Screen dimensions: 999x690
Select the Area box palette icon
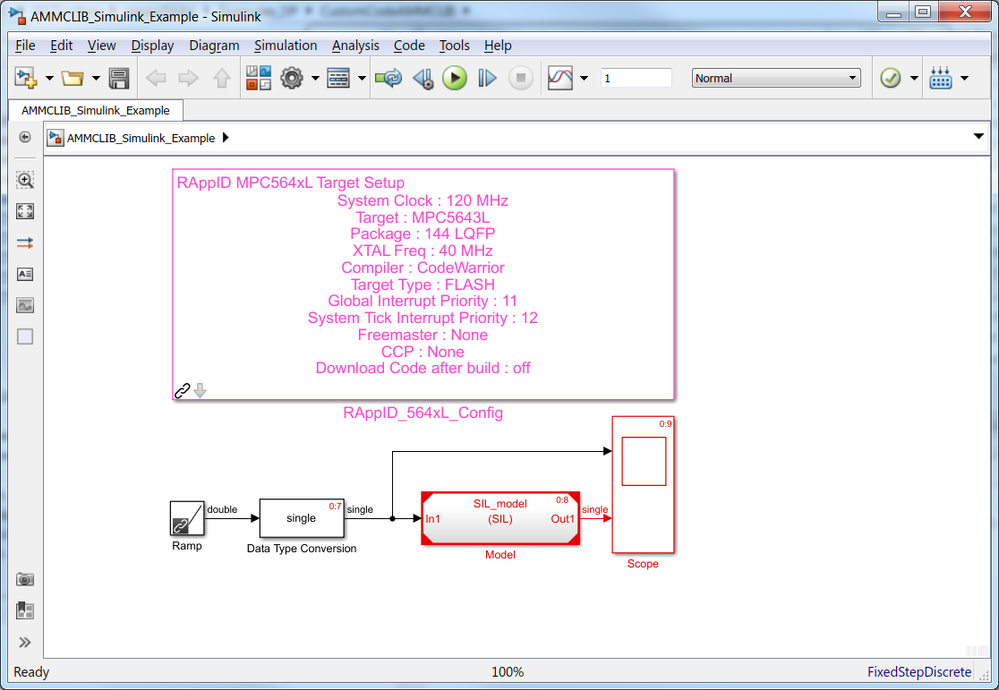click(x=25, y=336)
